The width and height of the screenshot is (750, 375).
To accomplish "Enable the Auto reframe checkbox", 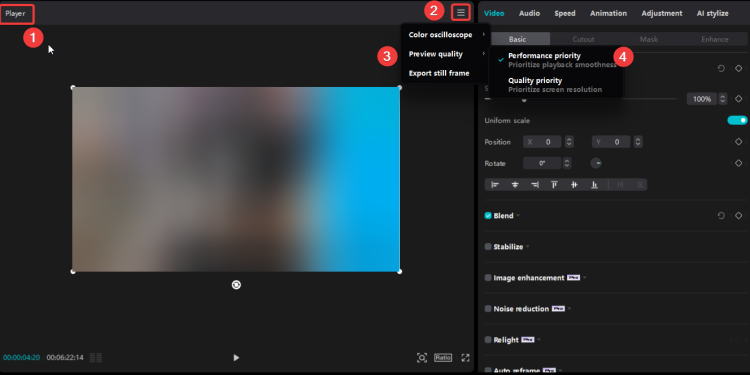I will [488, 371].
